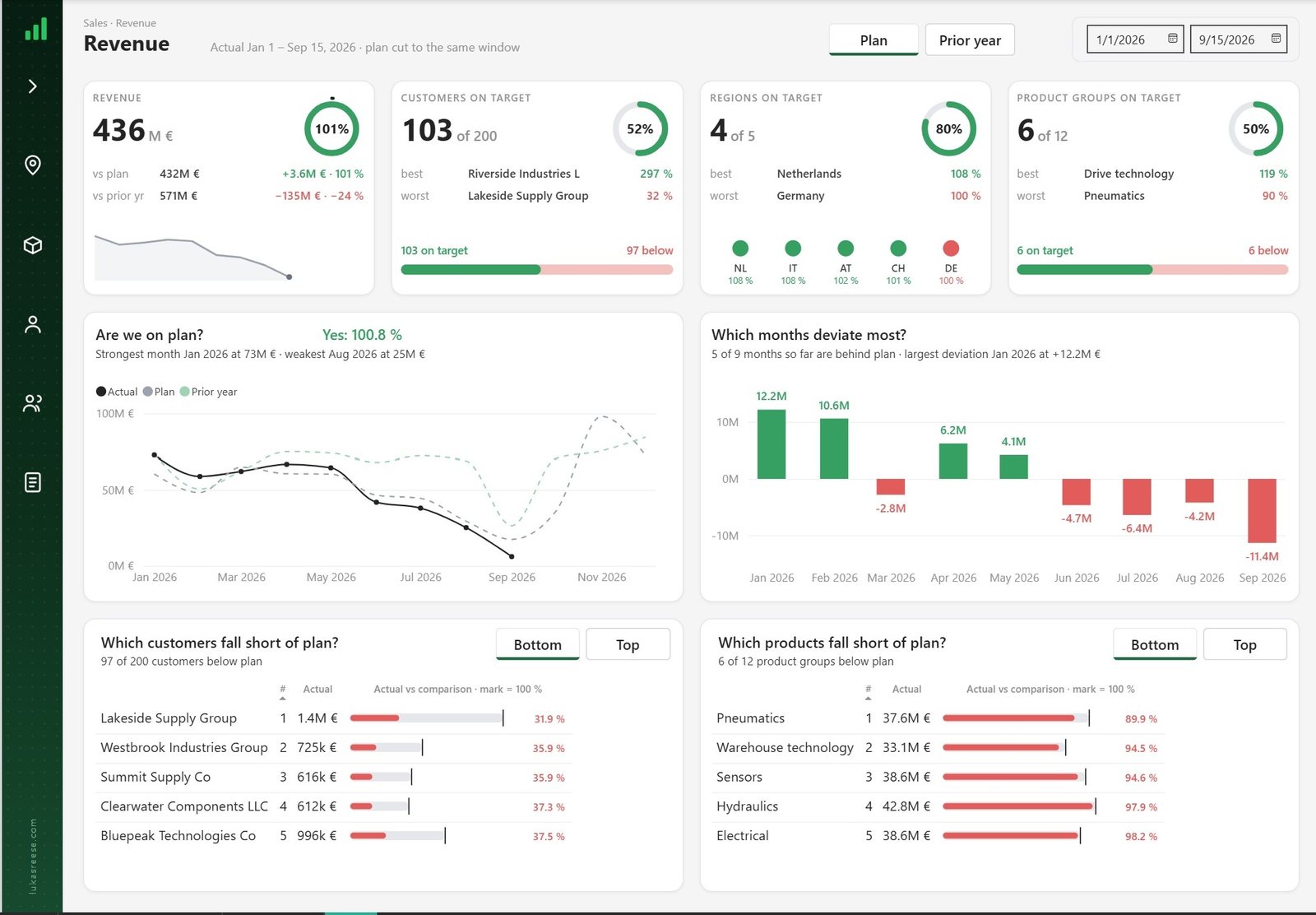Click the green bar chart logo icon

pyautogui.click(x=35, y=29)
